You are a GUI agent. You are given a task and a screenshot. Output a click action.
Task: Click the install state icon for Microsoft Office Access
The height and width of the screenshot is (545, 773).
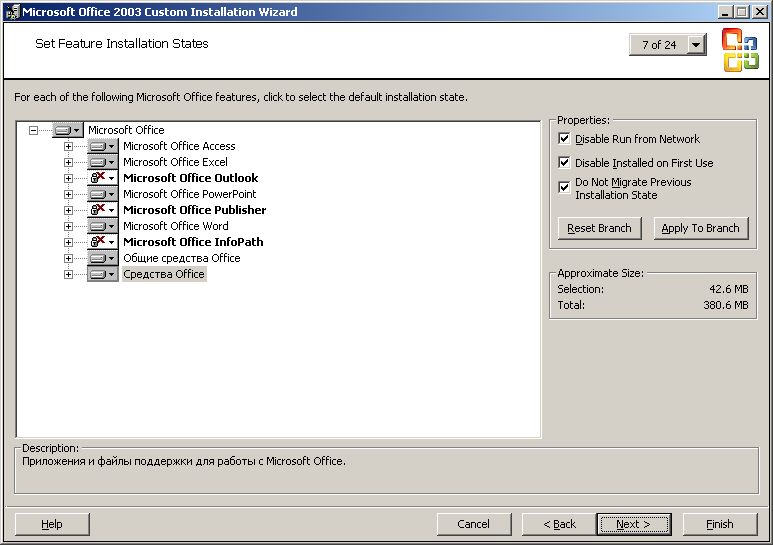102,146
